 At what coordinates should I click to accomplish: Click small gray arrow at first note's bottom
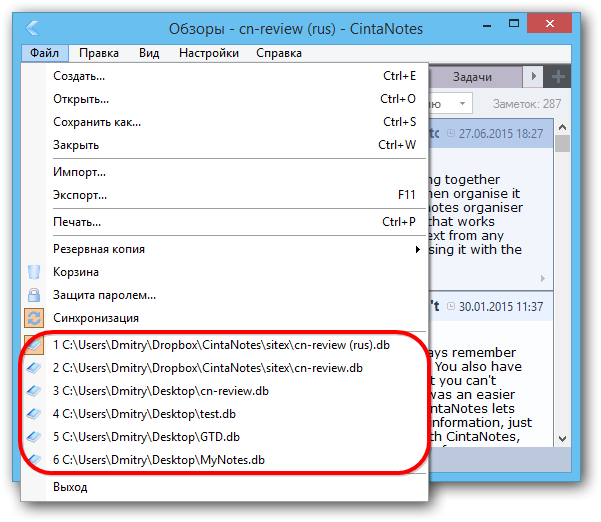click(x=542, y=278)
